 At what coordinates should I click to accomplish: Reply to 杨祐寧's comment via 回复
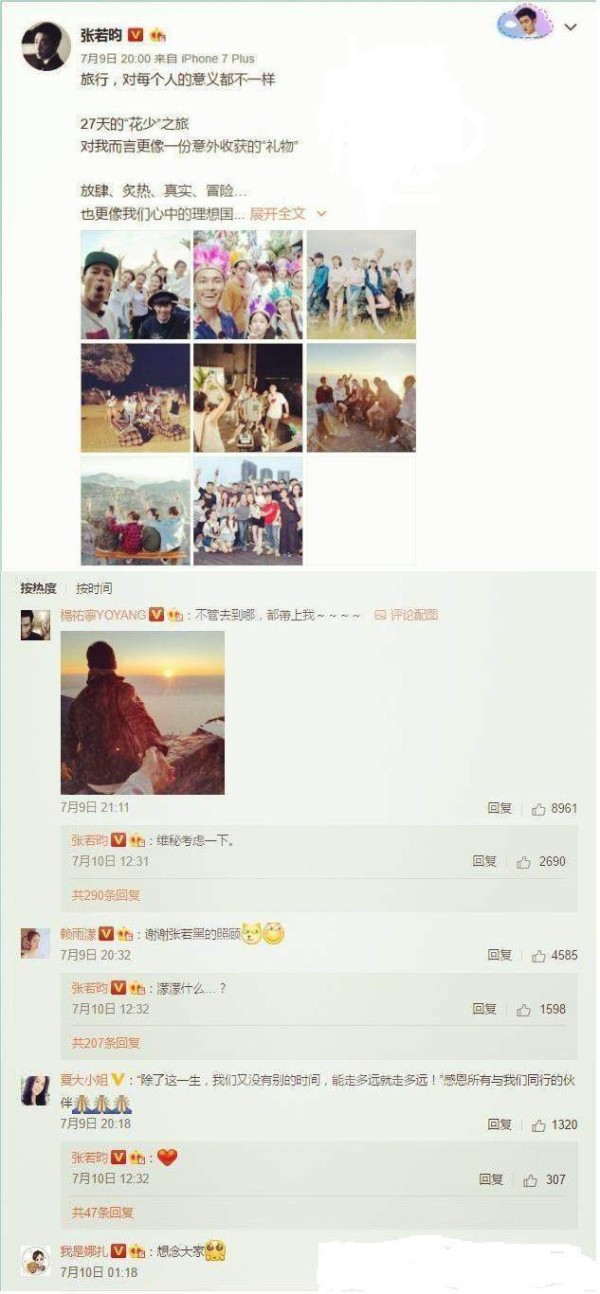(500, 808)
